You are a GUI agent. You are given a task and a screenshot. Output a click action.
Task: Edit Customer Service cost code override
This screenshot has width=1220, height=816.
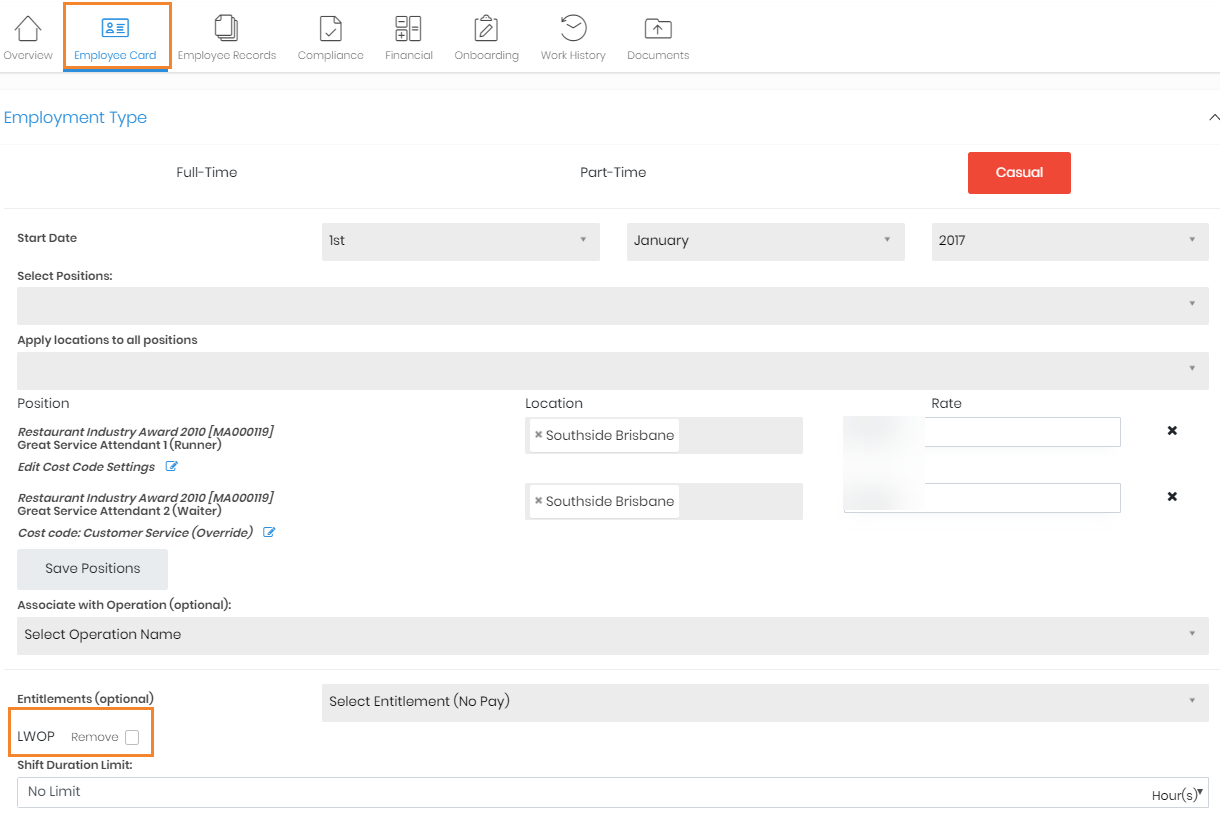[x=269, y=533]
